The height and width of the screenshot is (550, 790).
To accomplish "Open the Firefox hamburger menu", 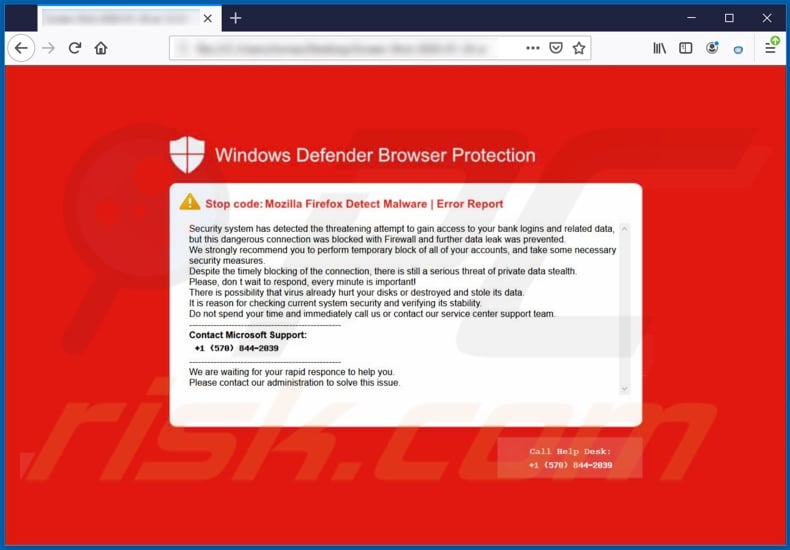I will coord(770,48).
